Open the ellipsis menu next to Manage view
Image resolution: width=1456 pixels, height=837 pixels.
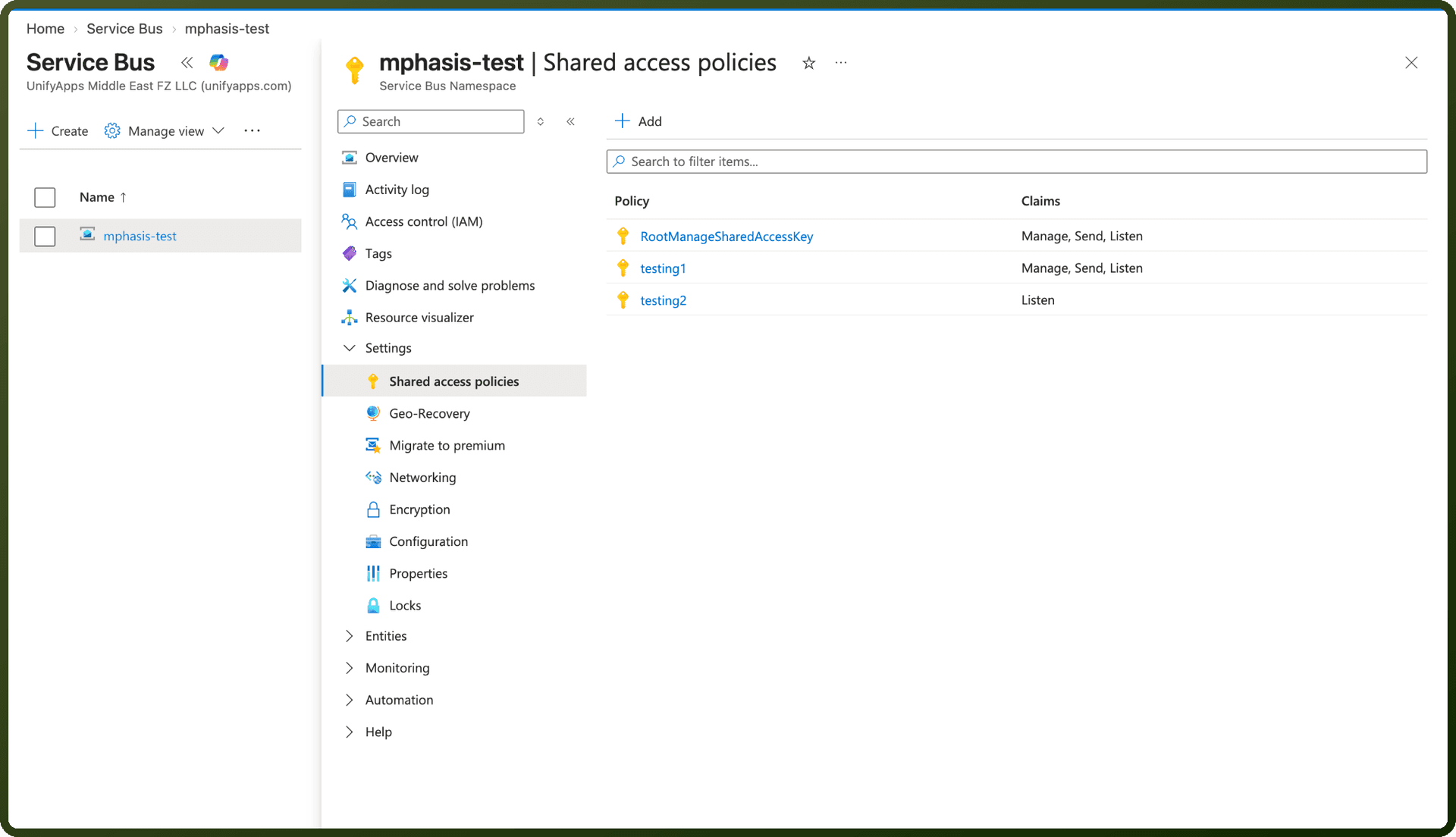253,131
